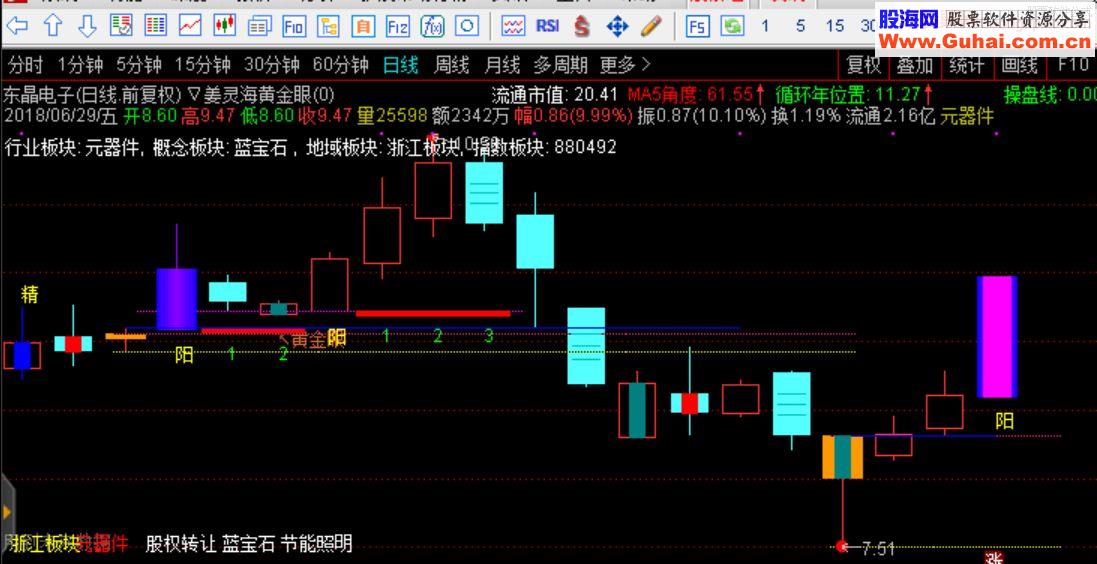The width and height of the screenshot is (1097, 564).
Task: Open the f(x) formula manager icon
Action: click(432, 27)
